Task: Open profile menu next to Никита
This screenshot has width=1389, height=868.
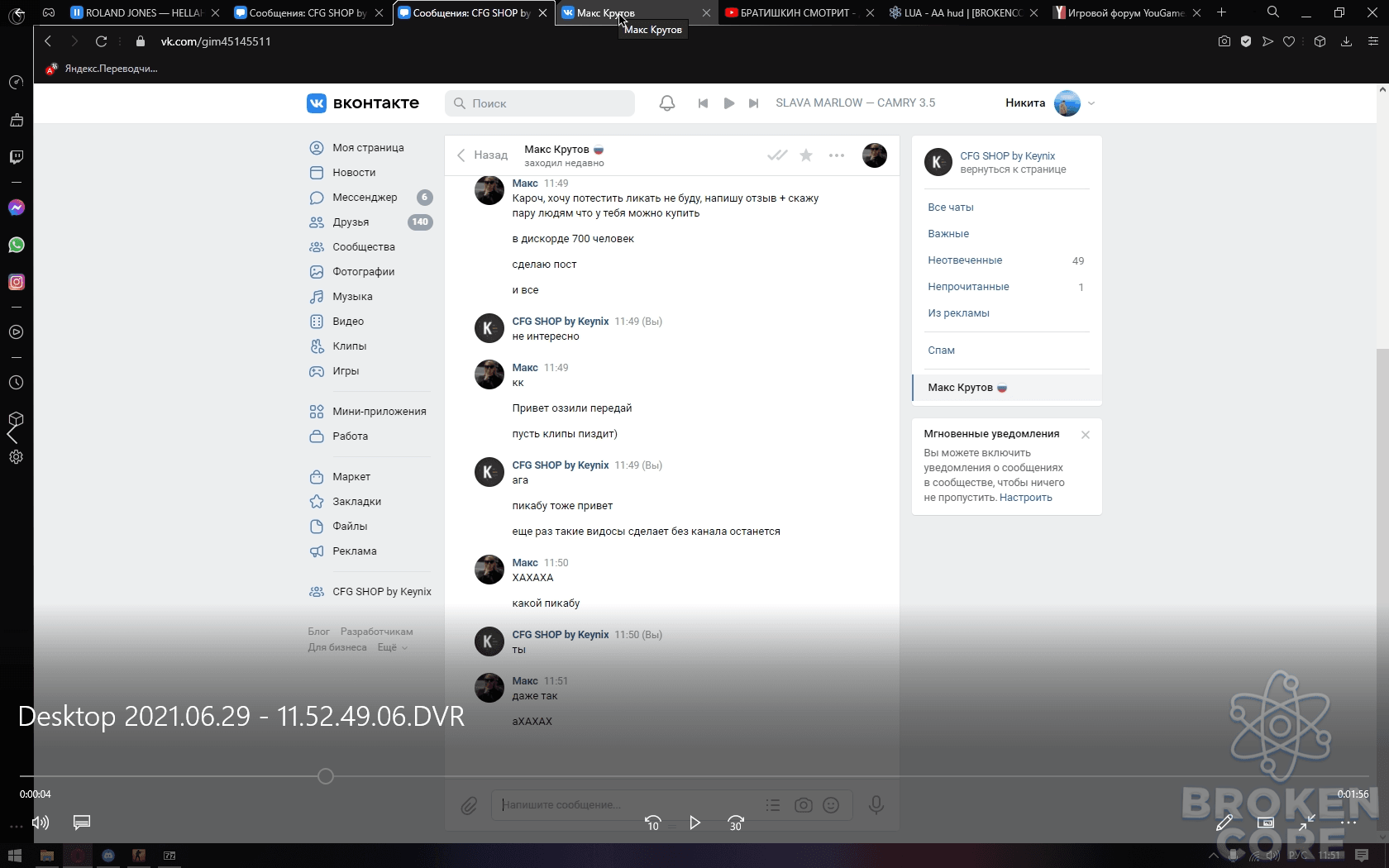Action: [1091, 103]
